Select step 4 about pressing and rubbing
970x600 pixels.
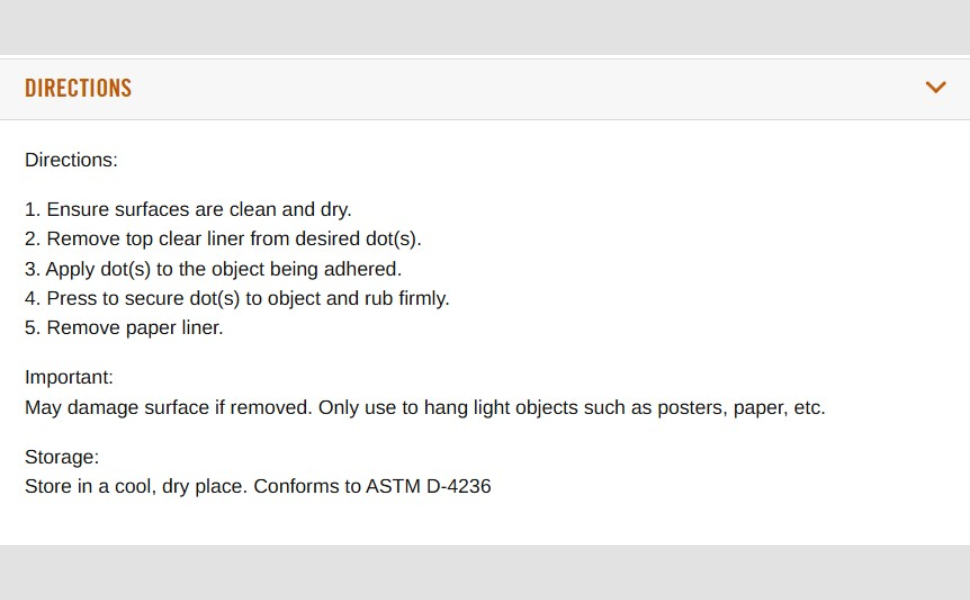coord(237,298)
